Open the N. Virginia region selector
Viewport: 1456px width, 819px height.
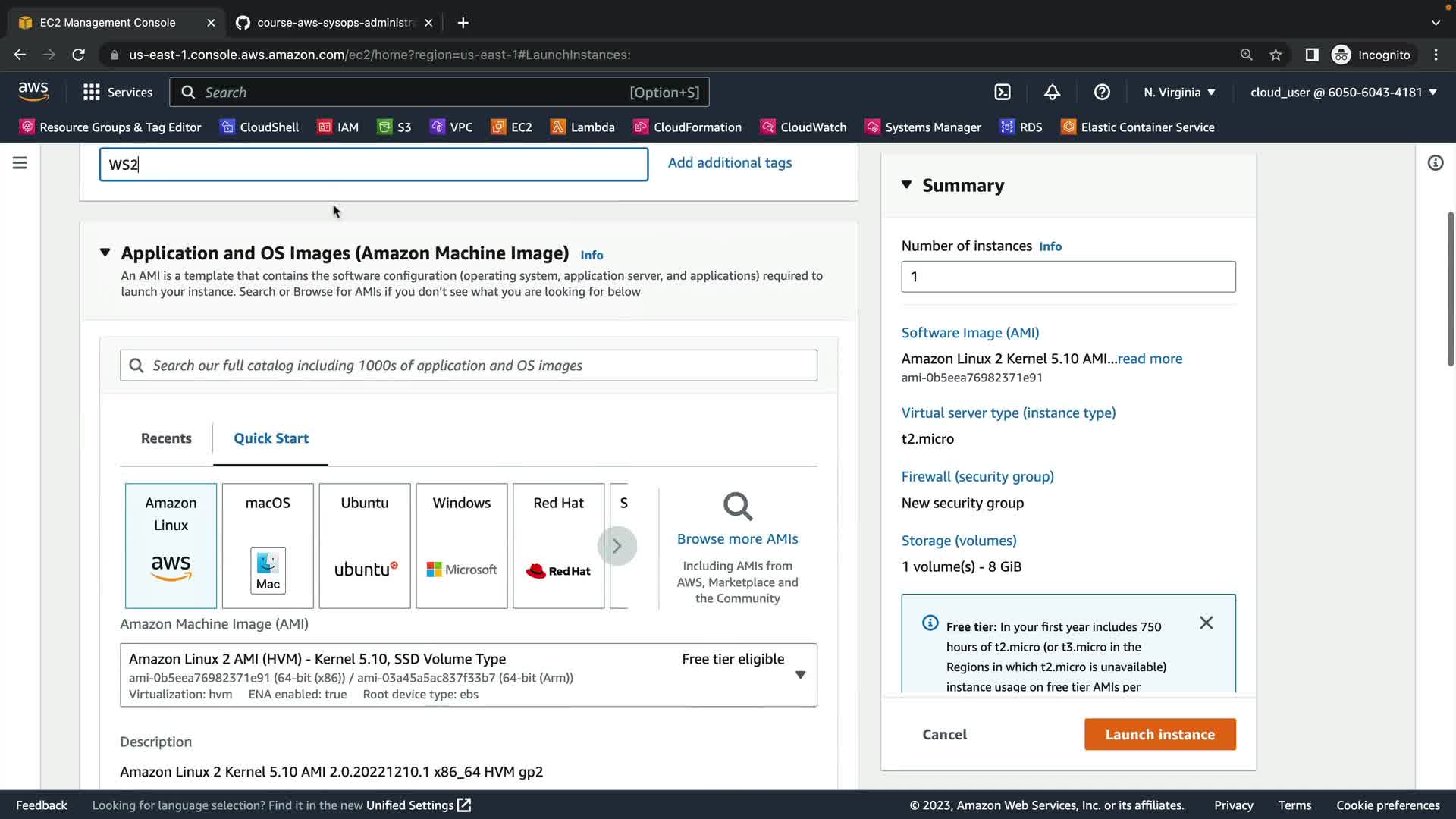pos(1179,92)
